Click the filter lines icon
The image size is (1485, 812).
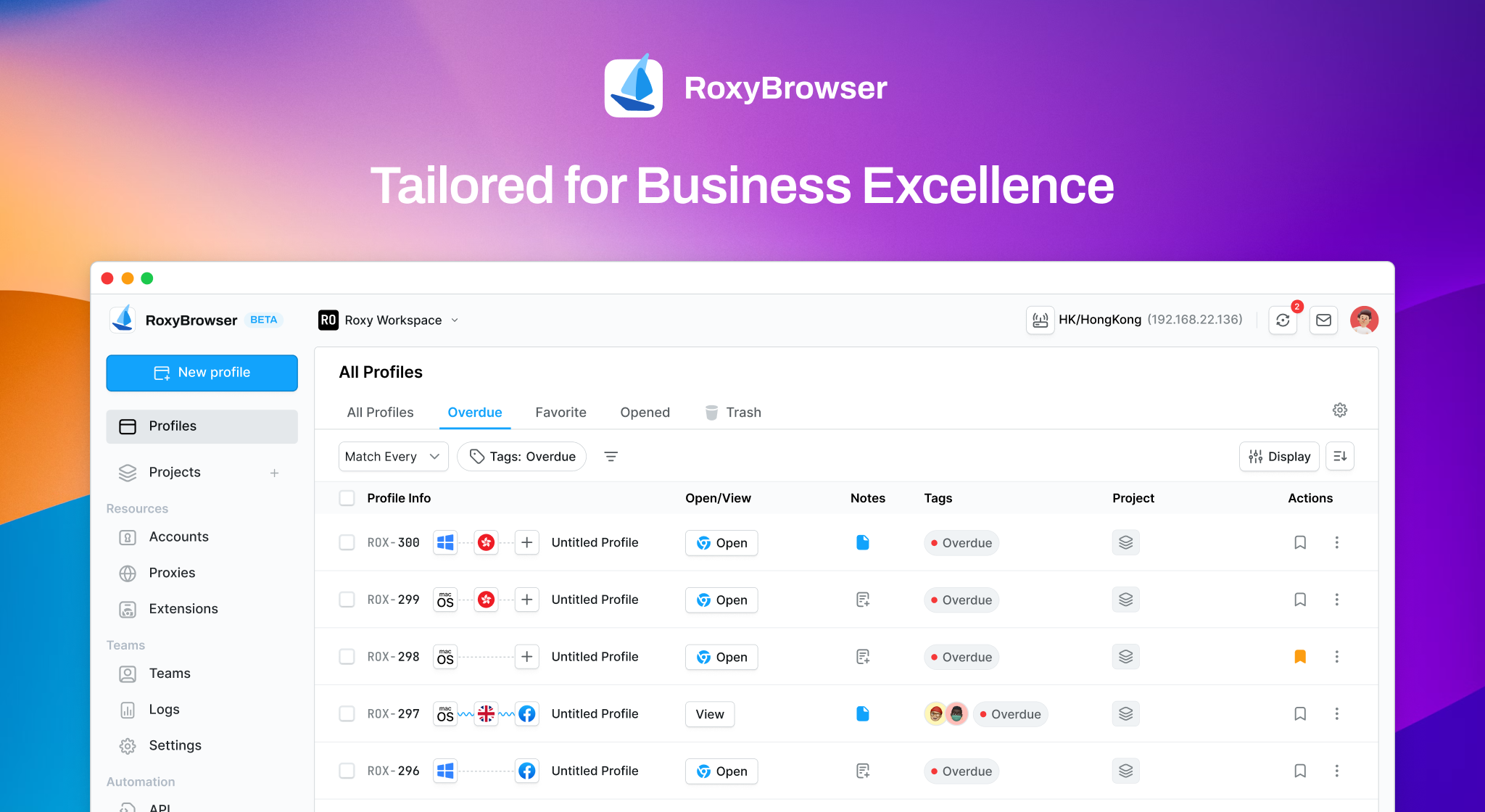coord(611,457)
